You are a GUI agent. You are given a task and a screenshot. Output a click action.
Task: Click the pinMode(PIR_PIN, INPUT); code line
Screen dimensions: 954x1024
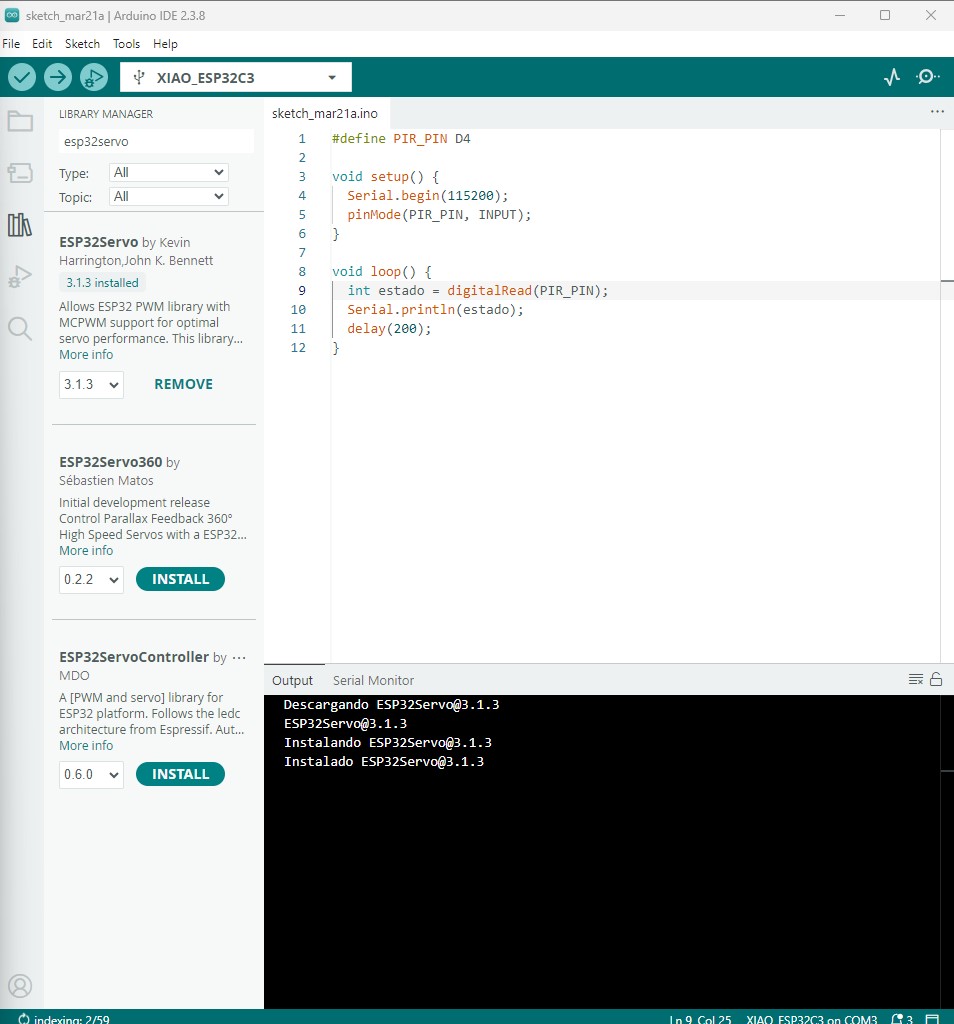click(x=439, y=214)
